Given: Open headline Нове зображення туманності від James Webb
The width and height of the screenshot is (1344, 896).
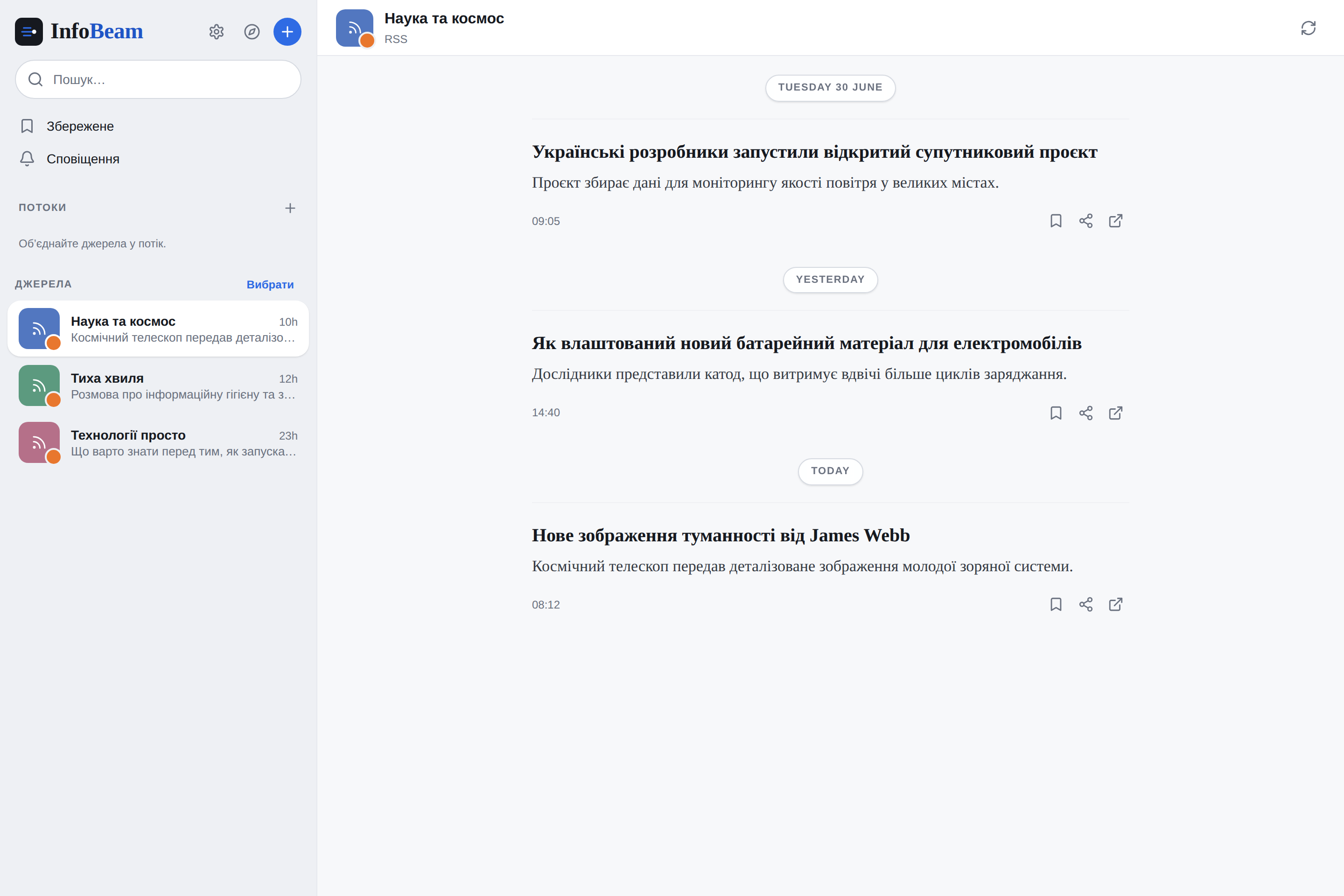Looking at the screenshot, I should tap(721, 535).
